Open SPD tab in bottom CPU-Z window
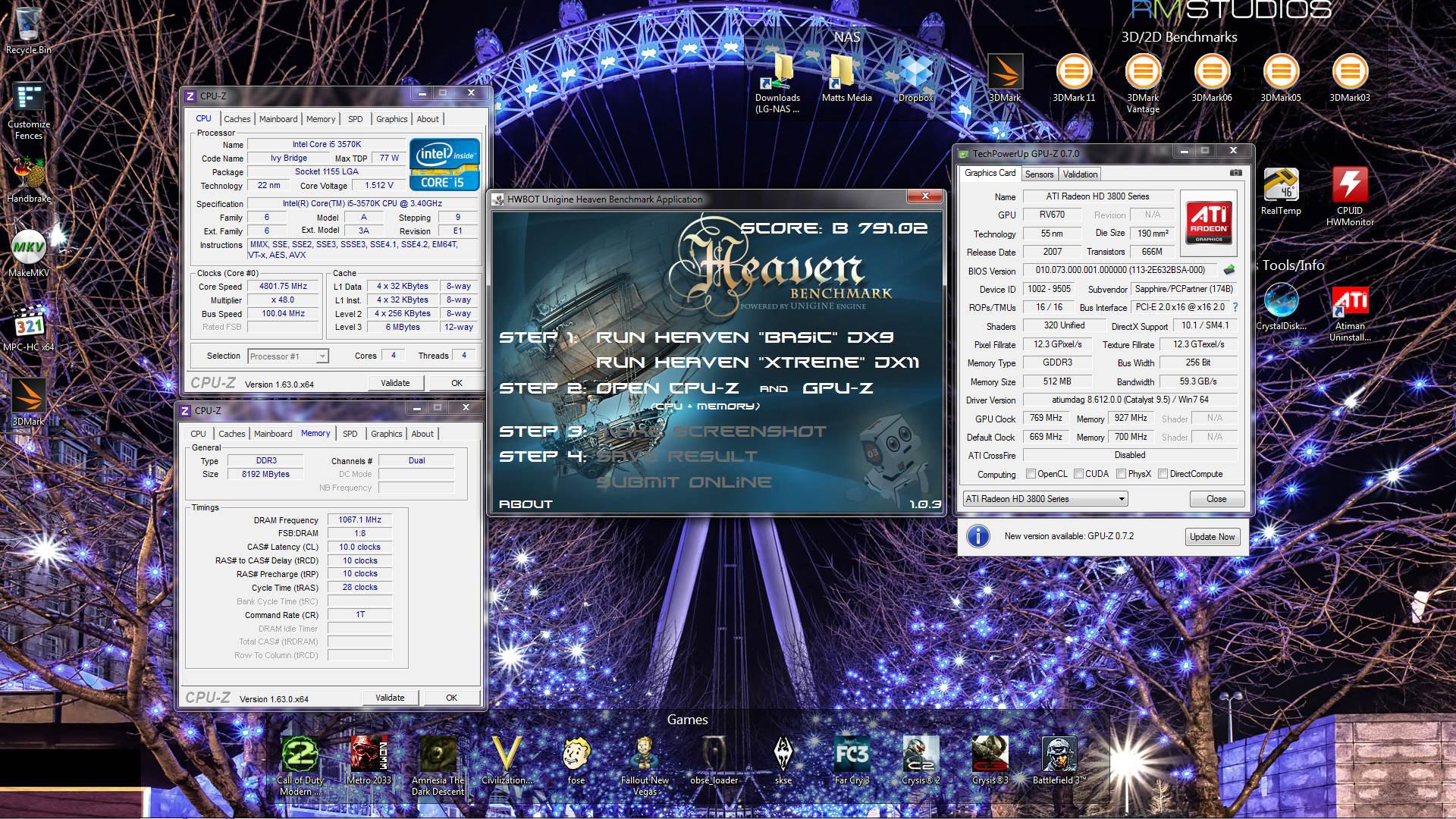 (x=350, y=434)
